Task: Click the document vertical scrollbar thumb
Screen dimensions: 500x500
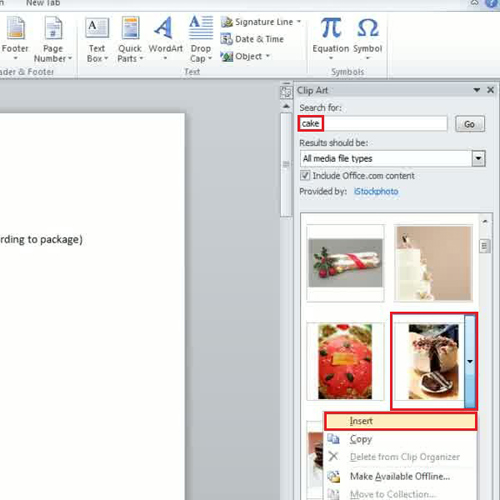Action: [x=286, y=165]
